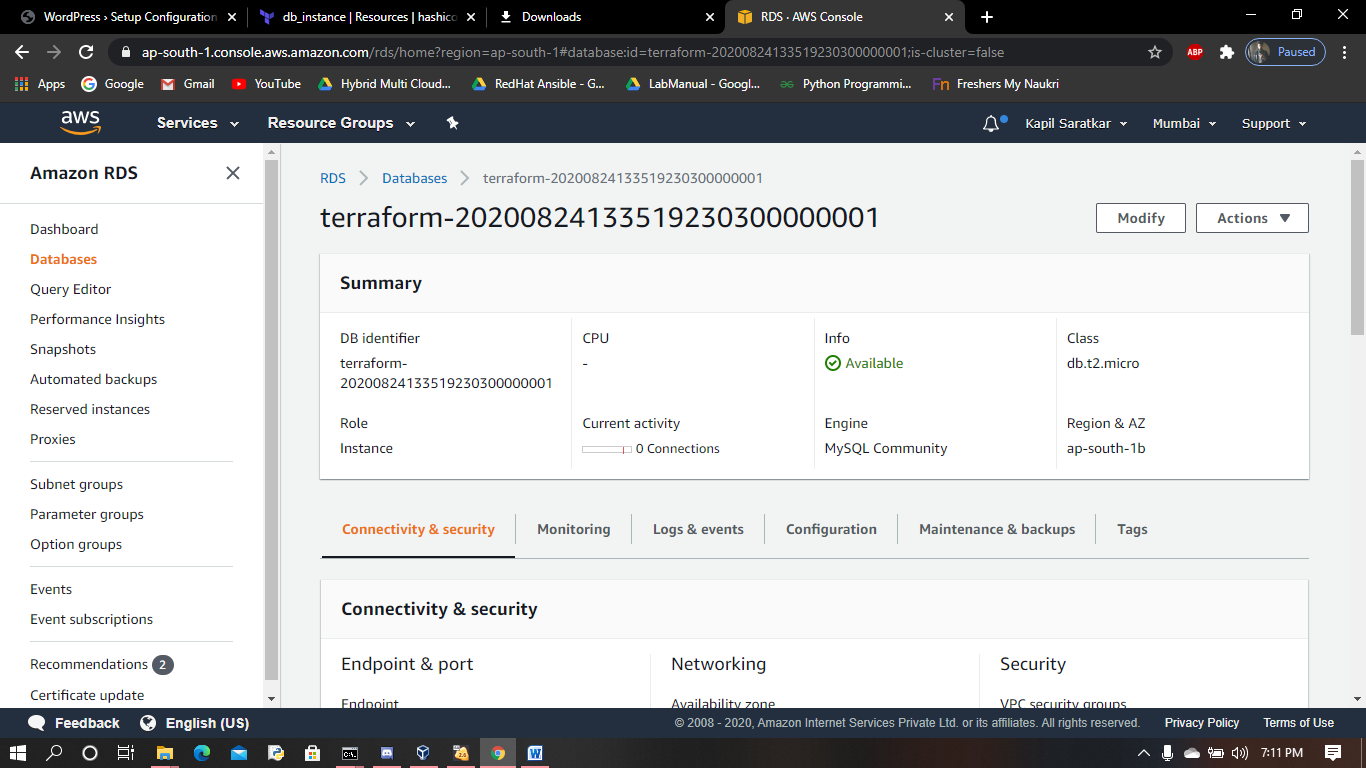Open the AWS notifications bell

pyautogui.click(x=991, y=123)
